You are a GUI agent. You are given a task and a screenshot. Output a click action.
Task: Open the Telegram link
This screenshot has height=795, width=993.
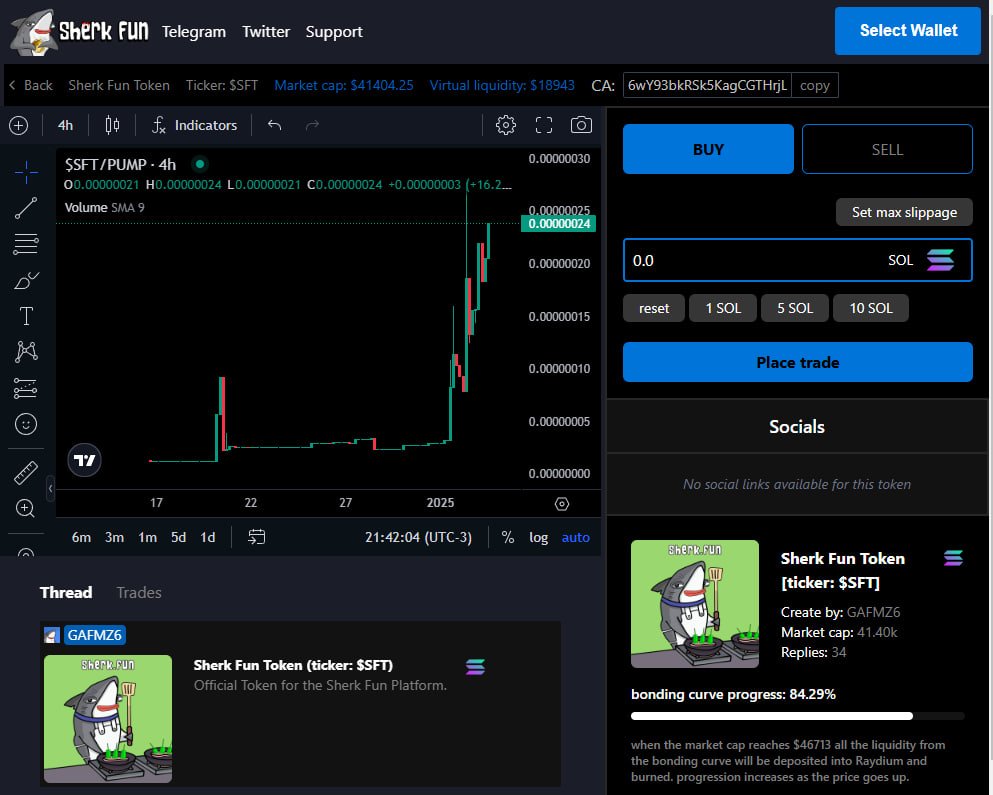tap(194, 32)
